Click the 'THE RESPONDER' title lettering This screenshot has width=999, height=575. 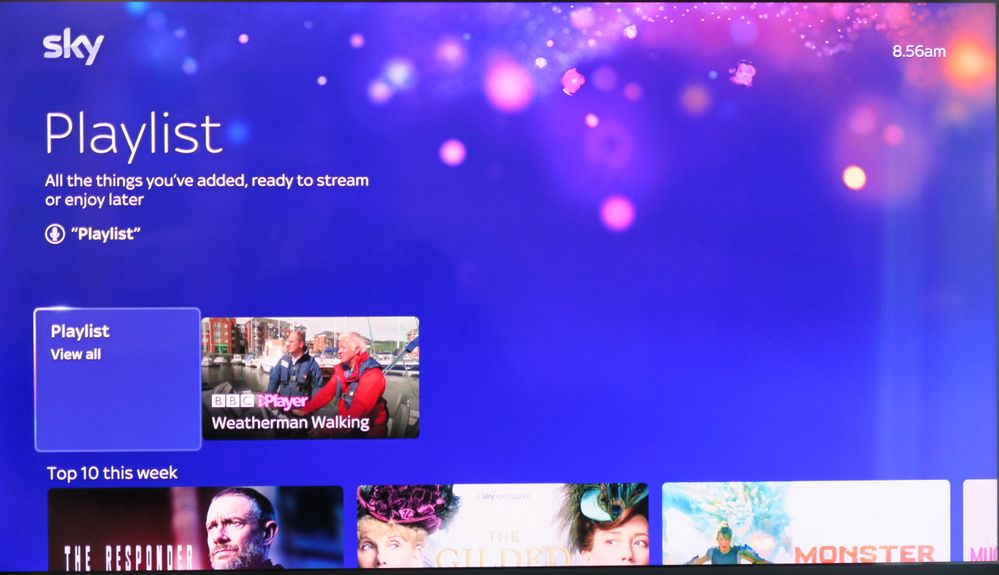coord(129,556)
